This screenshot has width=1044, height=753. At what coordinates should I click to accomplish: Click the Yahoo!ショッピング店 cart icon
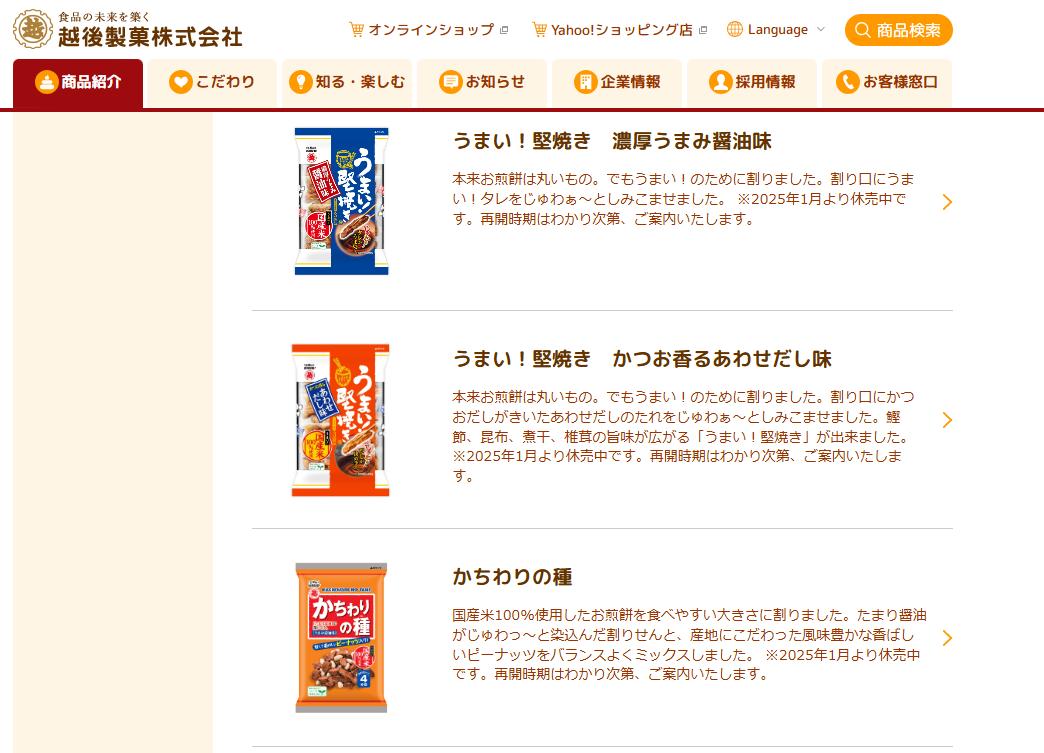[539, 30]
